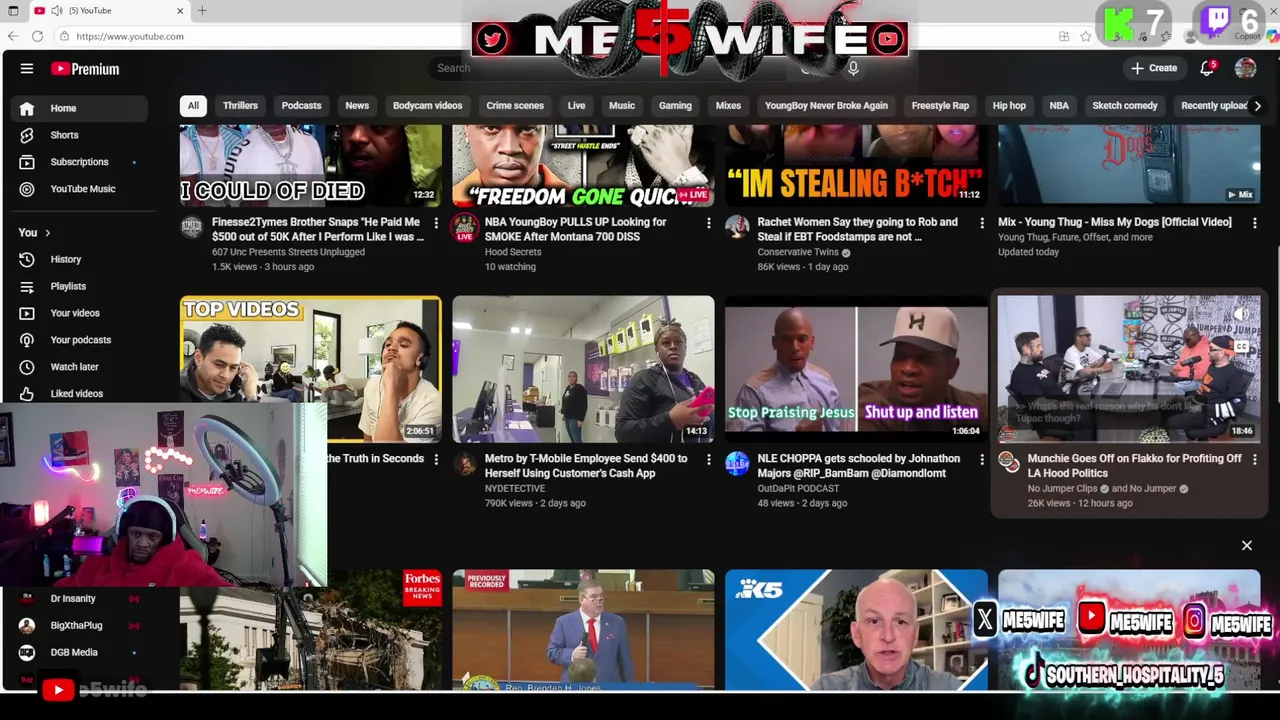
Task: Select the Sketch comedy chip
Action: 1125,105
